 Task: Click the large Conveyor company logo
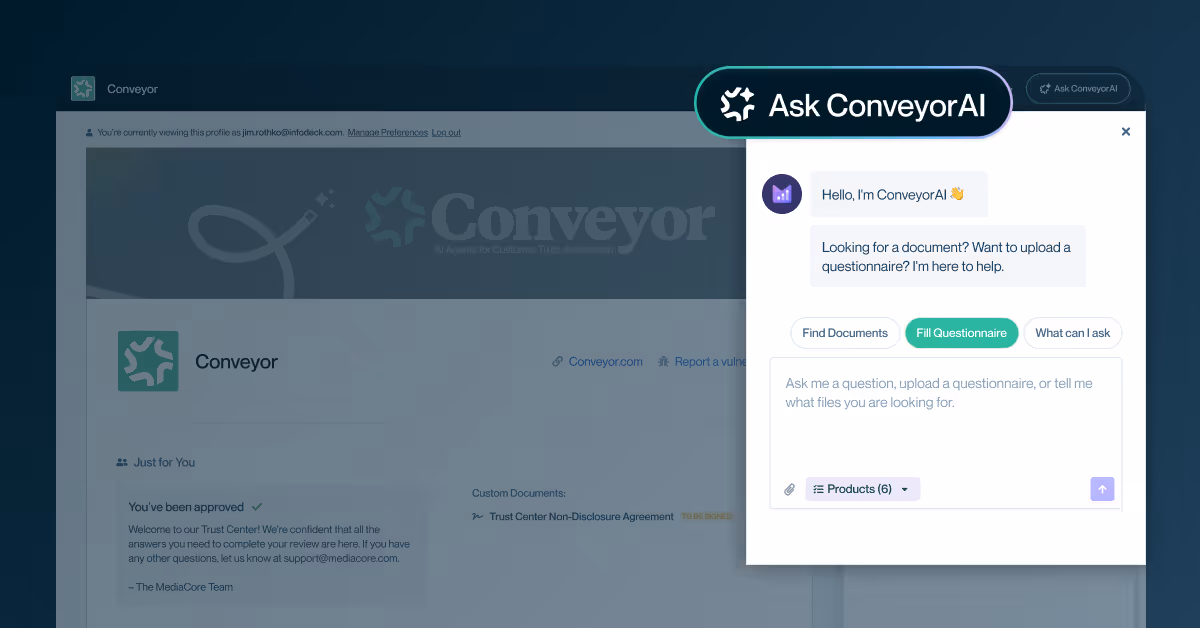coord(148,361)
